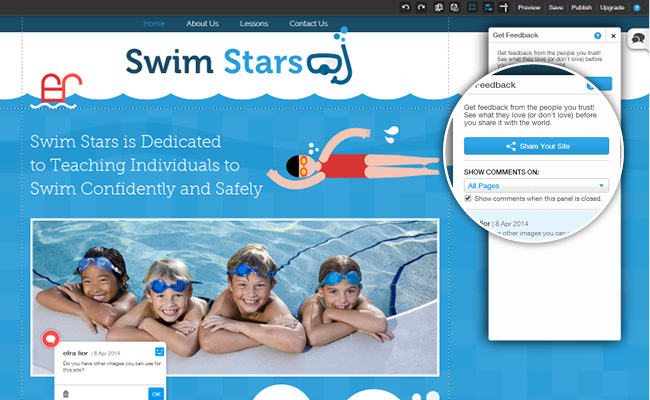
Task: Select the Home menu item
Action: tap(154, 24)
